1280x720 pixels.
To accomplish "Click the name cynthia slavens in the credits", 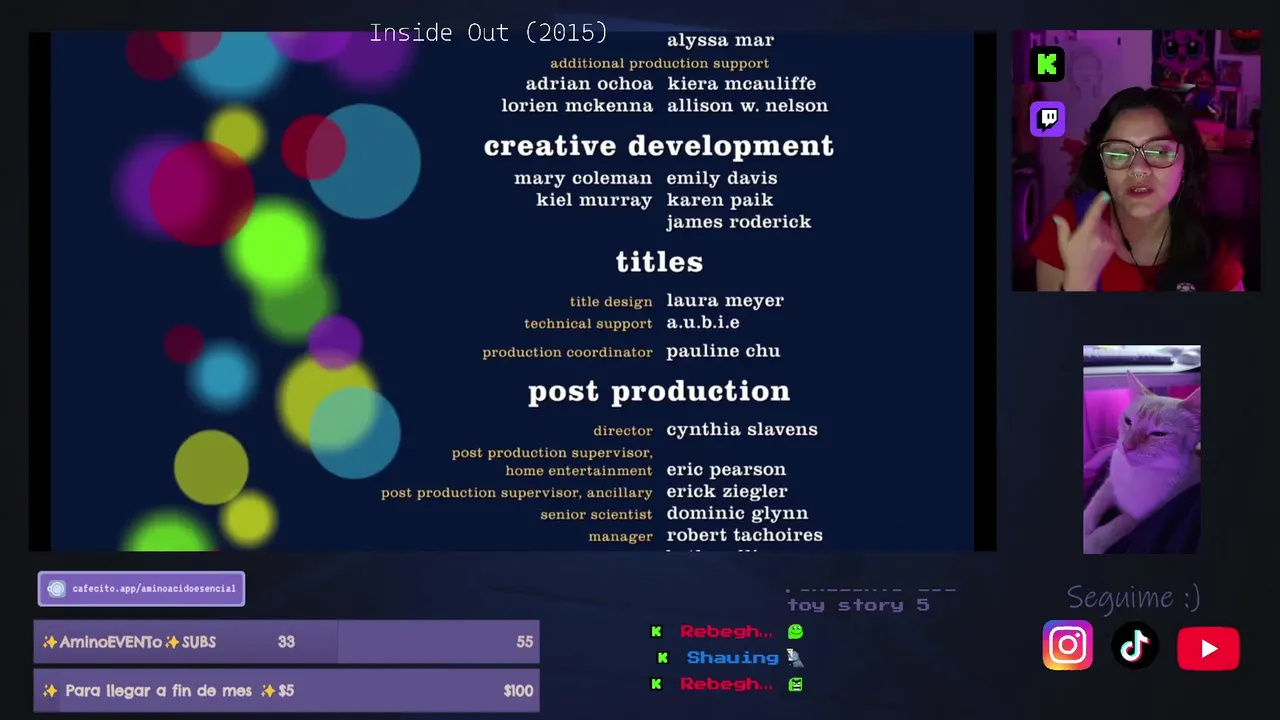I will click(742, 430).
